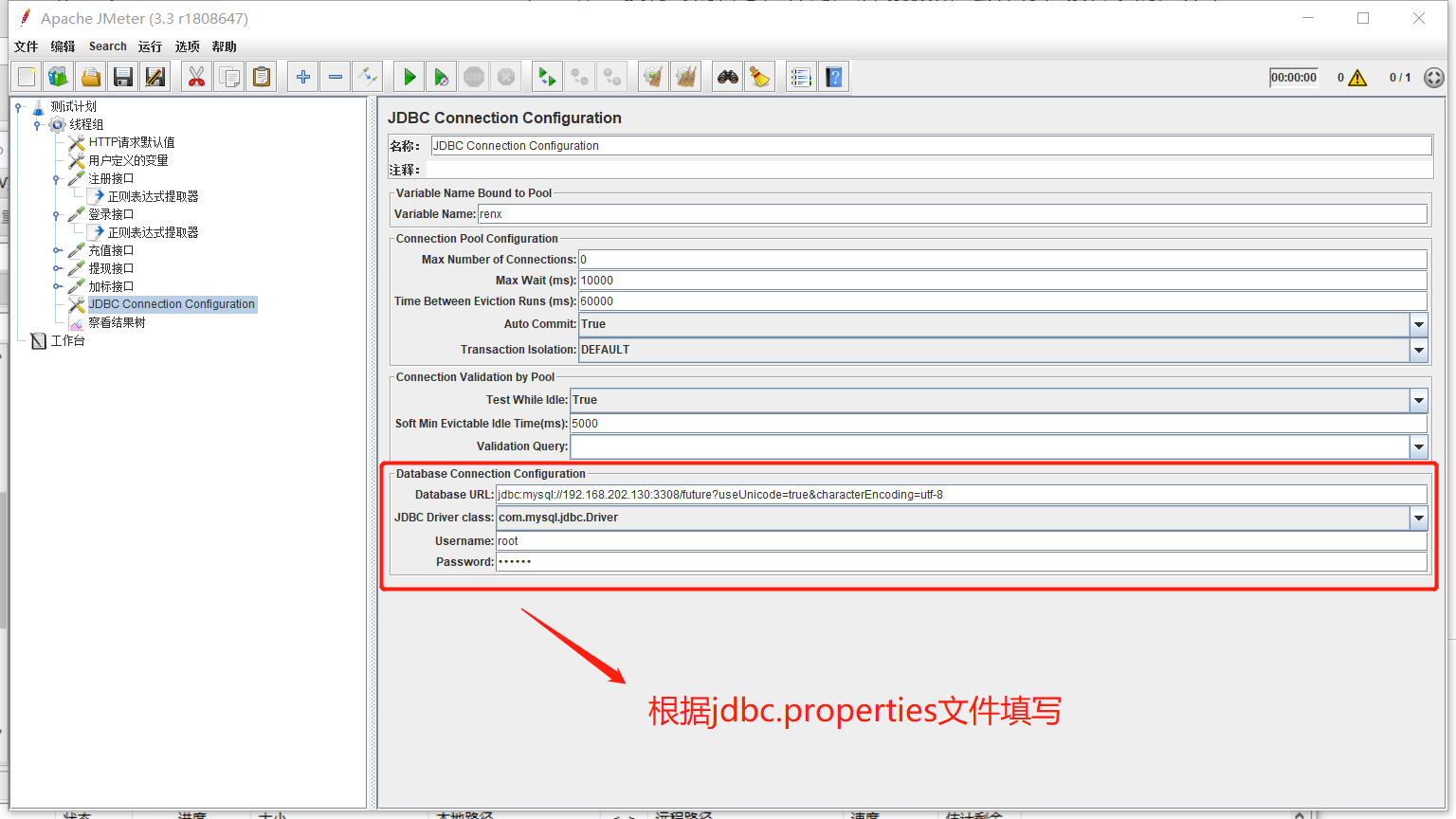Start remote engines with double-arrow icon
Viewport: 1456px width, 819px height.
[547, 77]
